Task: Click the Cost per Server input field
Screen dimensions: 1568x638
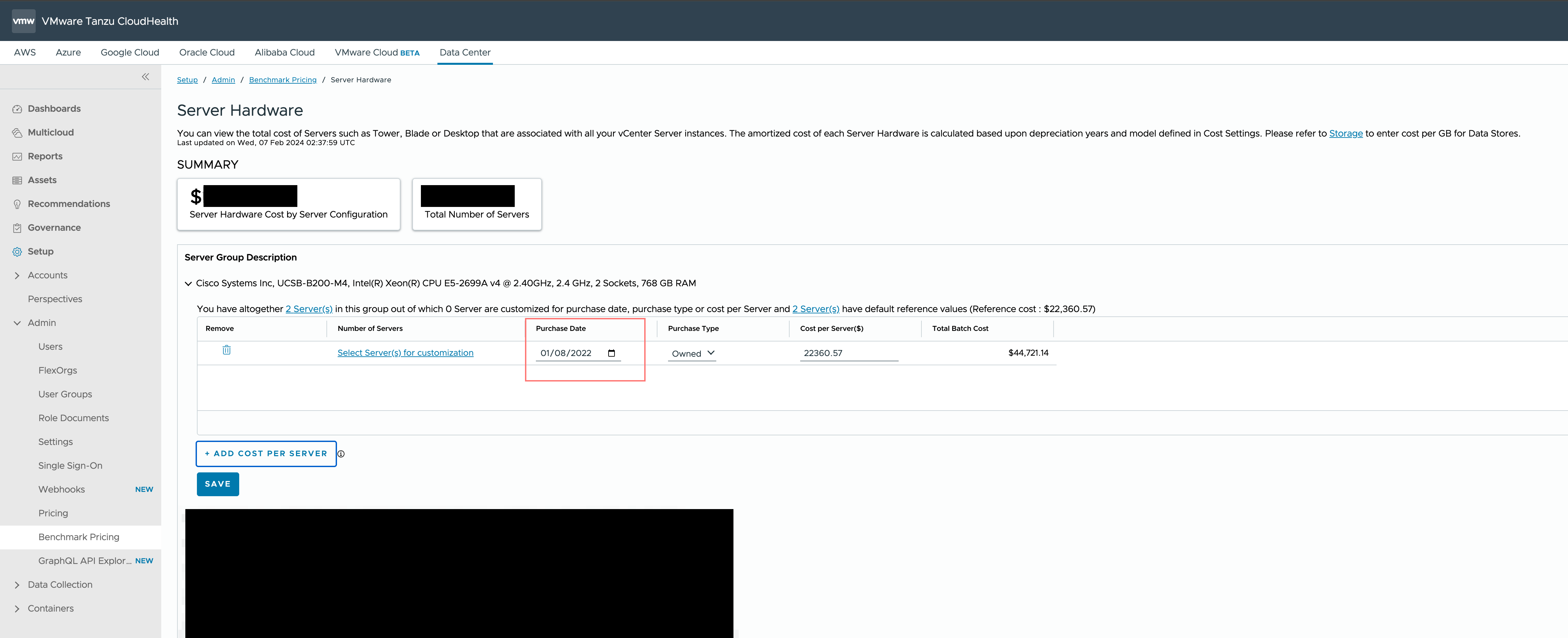Action: [848, 353]
